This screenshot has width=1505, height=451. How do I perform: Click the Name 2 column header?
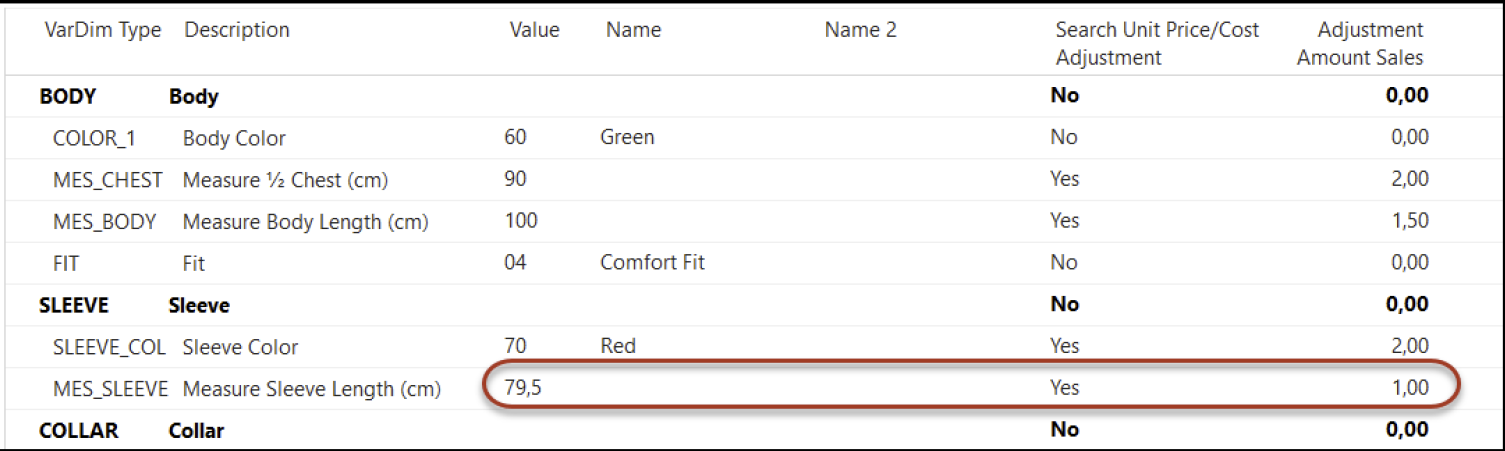pyautogui.click(x=860, y=30)
